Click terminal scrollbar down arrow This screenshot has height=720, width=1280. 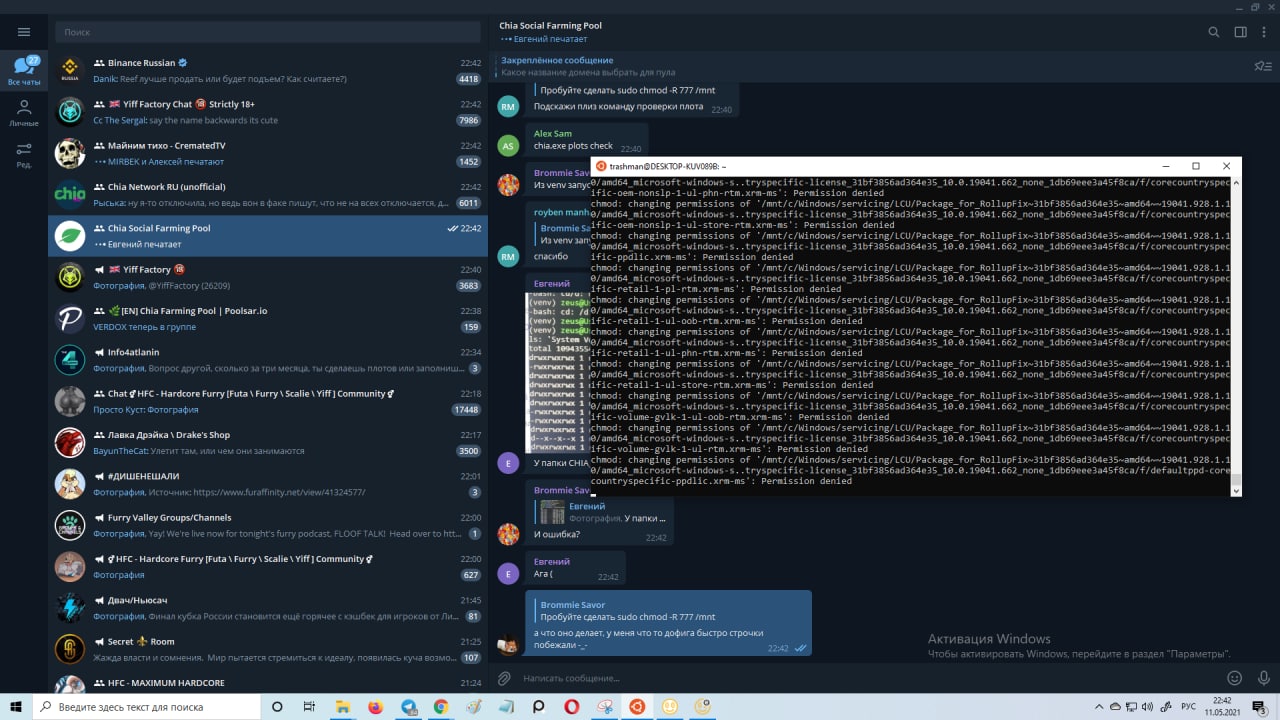pyautogui.click(x=1236, y=491)
